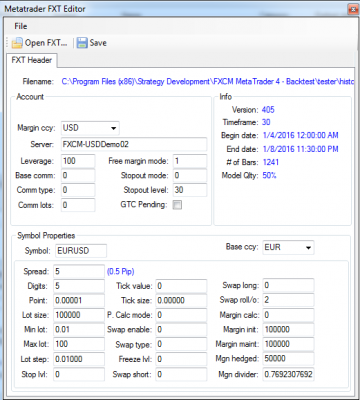Click the Filename path text
This screenshot has width=360, height=400.
point(208,82)
